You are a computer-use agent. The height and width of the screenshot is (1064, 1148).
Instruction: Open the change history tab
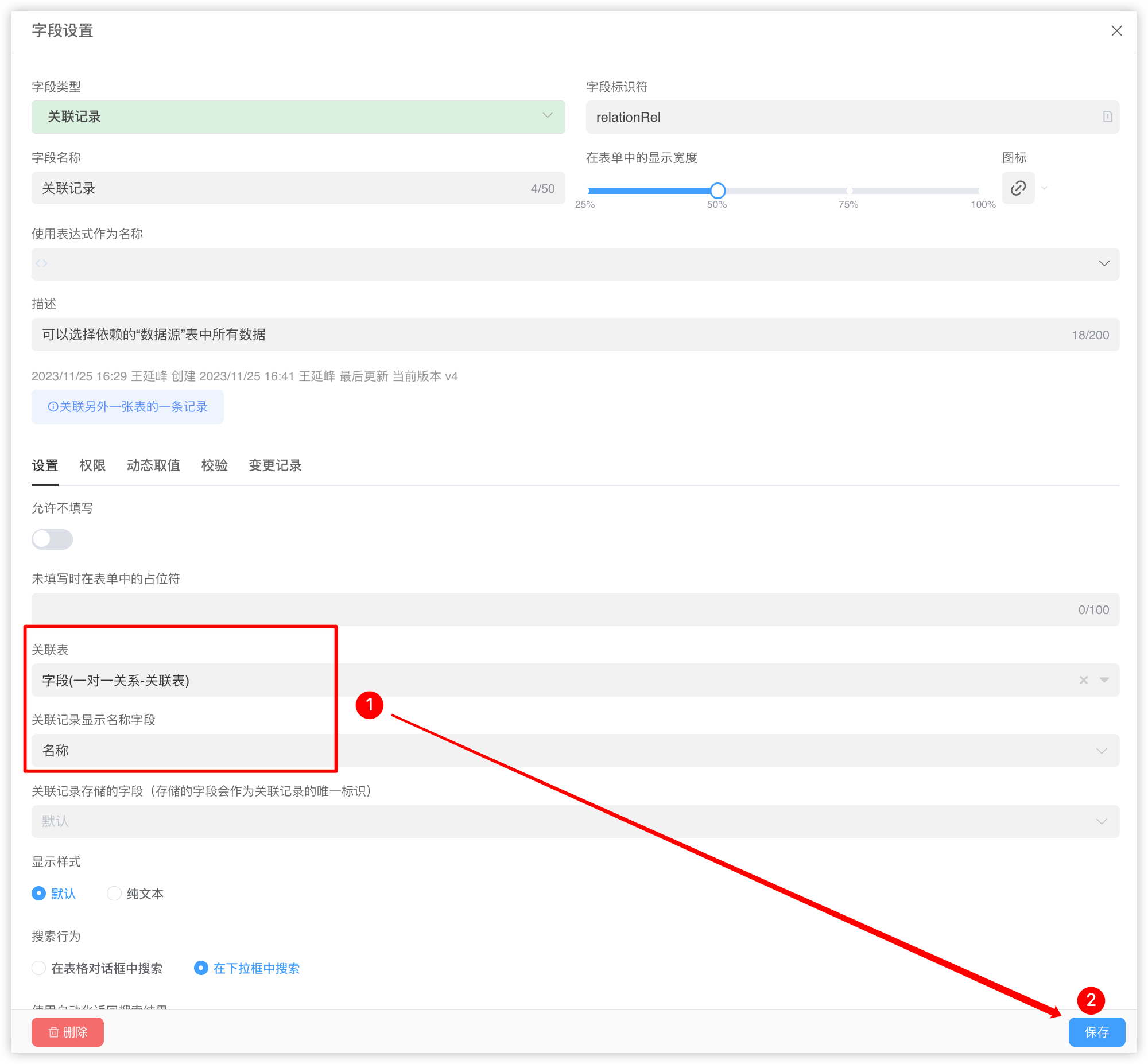point(274,465)
